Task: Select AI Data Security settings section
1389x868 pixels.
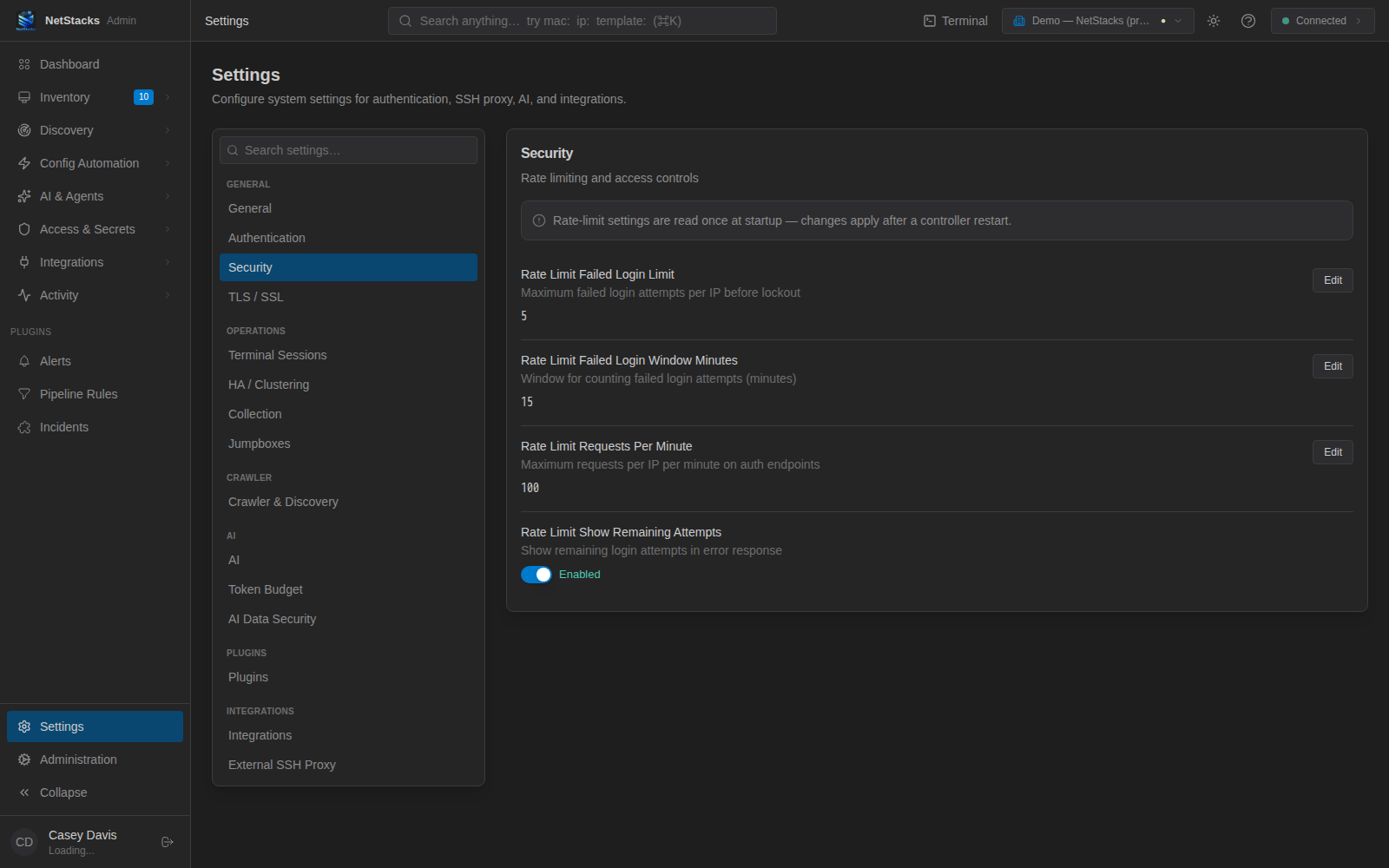Action: pos(348,619)
